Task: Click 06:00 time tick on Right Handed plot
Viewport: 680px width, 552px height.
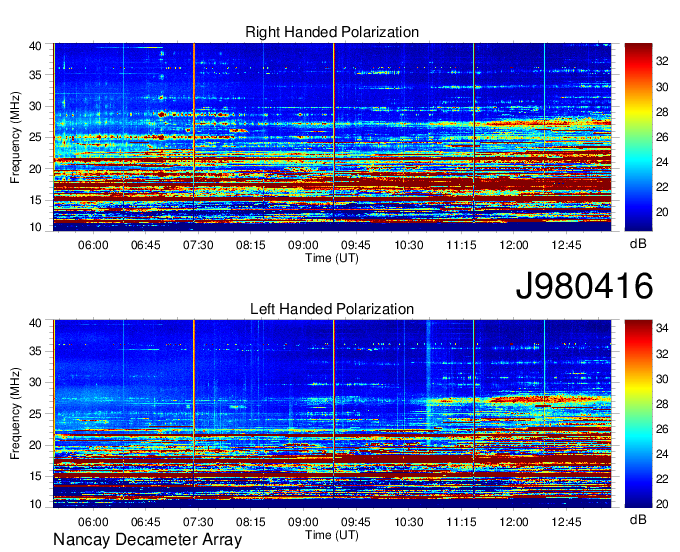Action: pos(93,245)
